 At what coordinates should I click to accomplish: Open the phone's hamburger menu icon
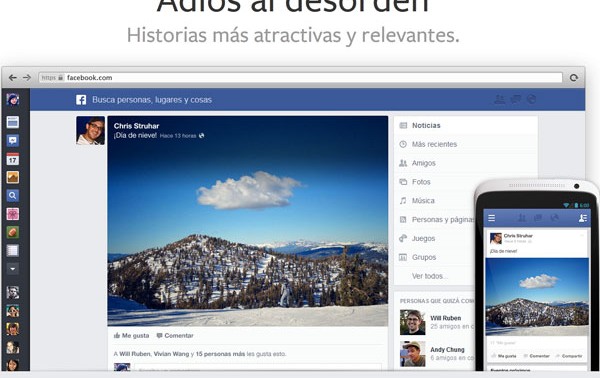(492, 218)
